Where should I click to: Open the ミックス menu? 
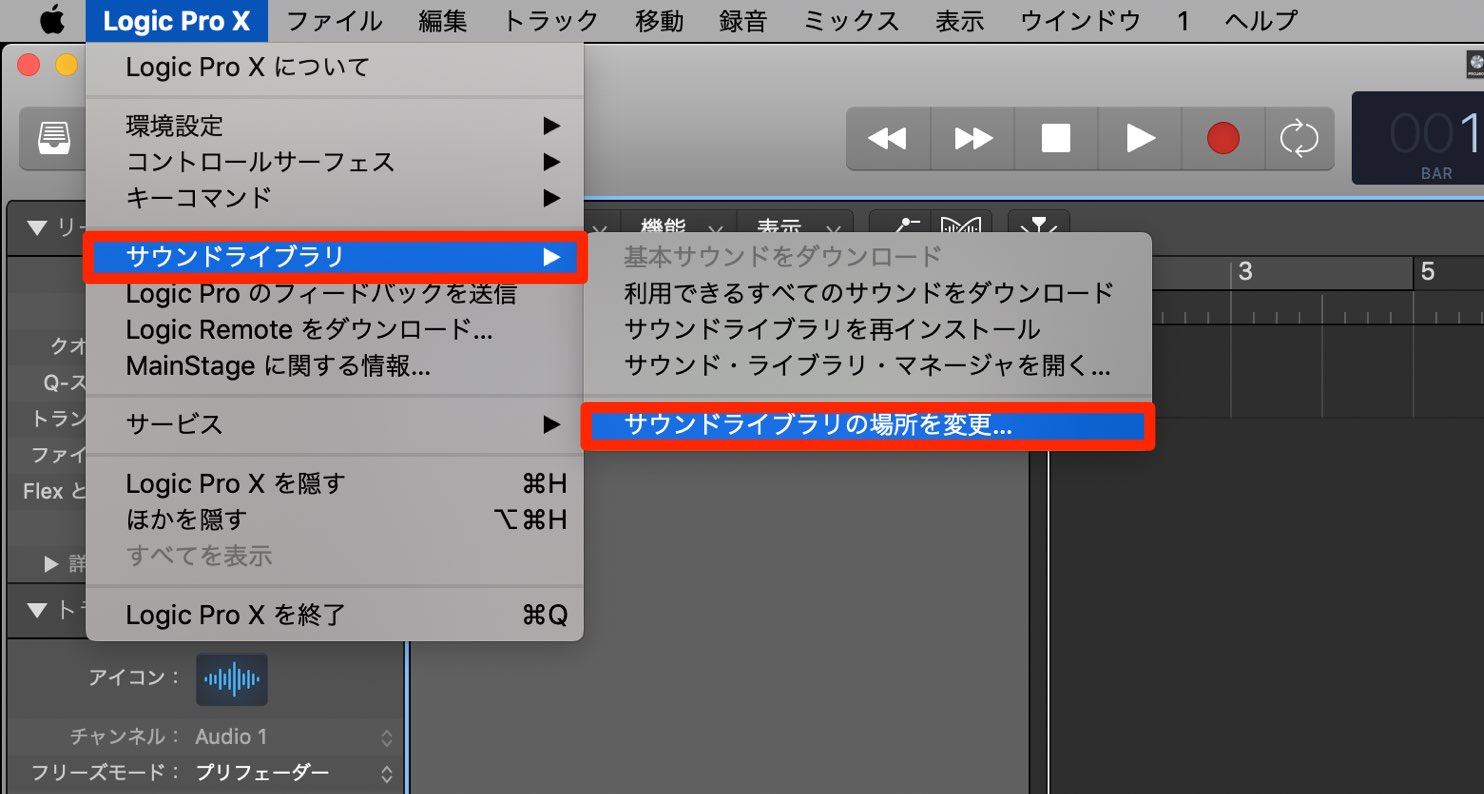click(x=852, y=20)
